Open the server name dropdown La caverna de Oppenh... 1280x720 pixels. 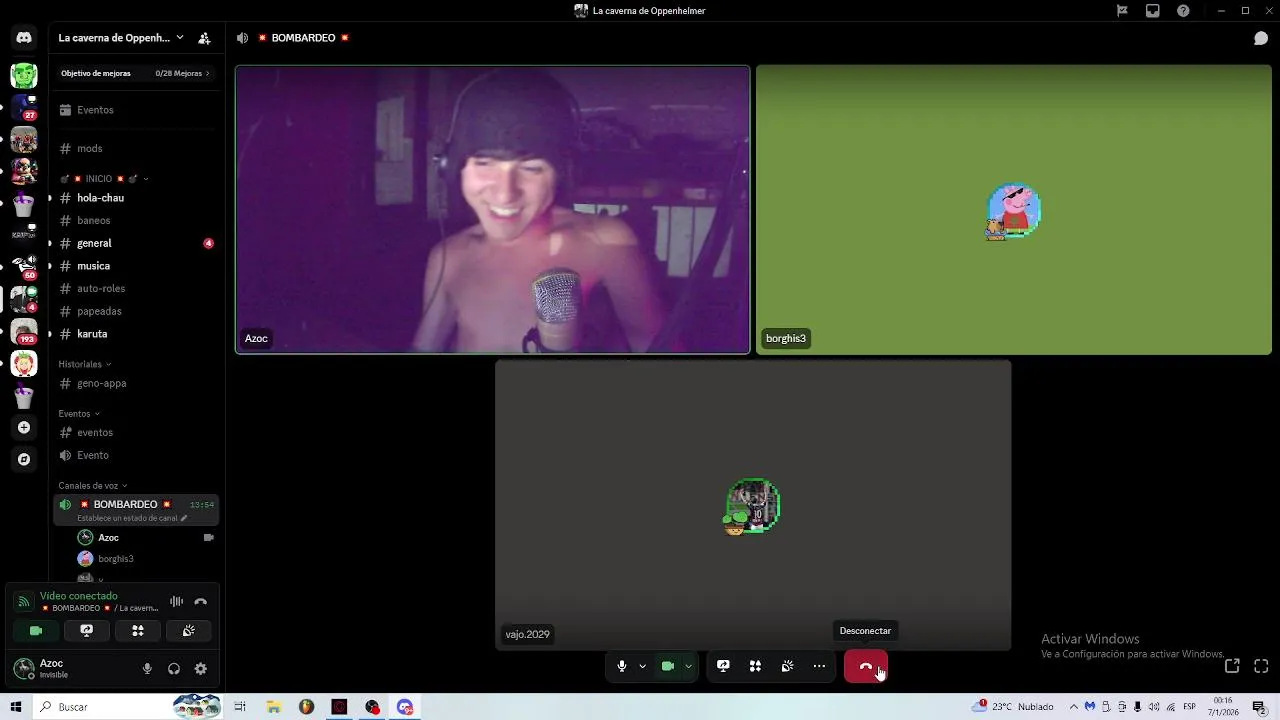[121, 38]
